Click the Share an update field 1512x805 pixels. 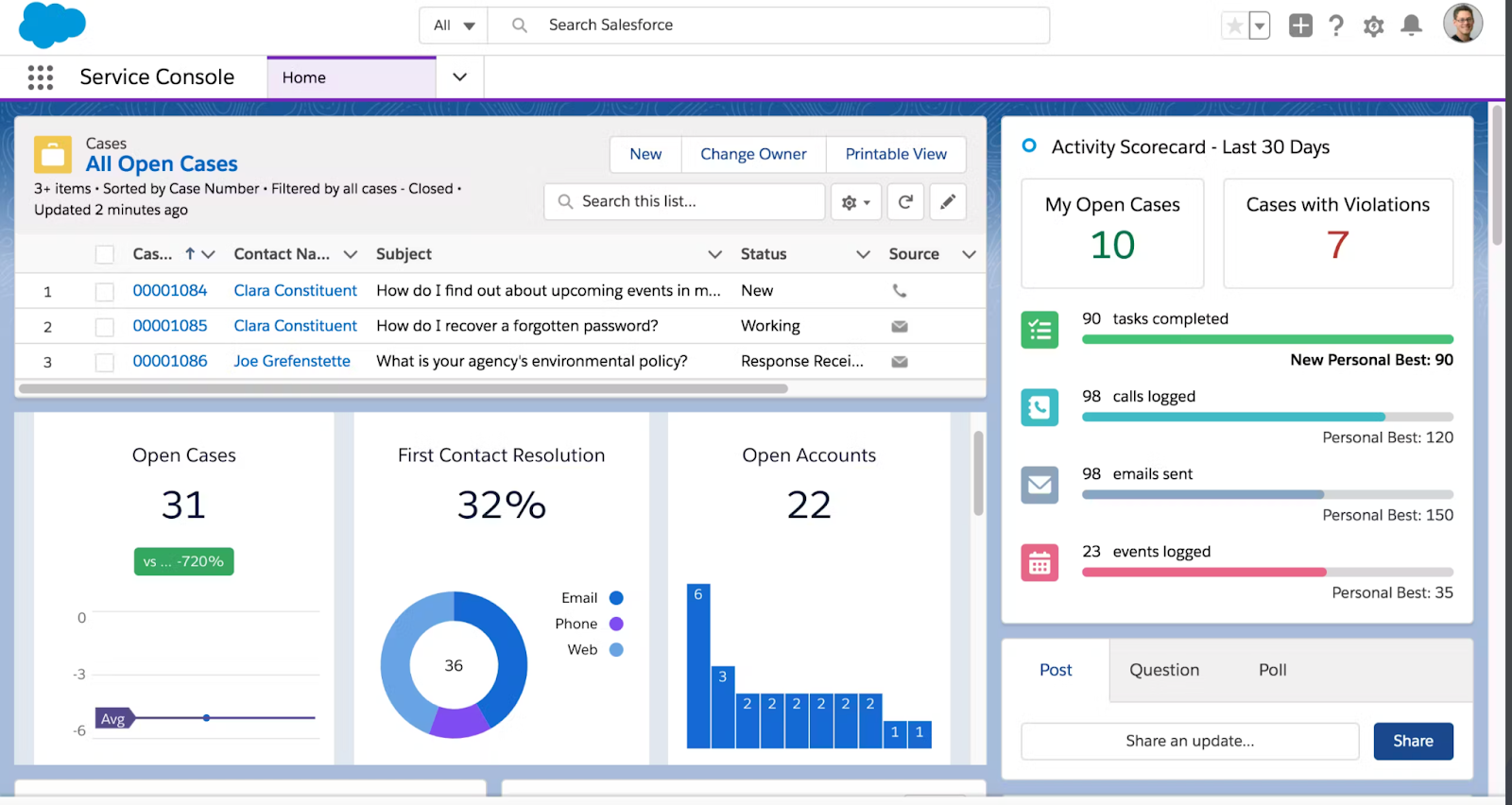(x=1190, y=742)
